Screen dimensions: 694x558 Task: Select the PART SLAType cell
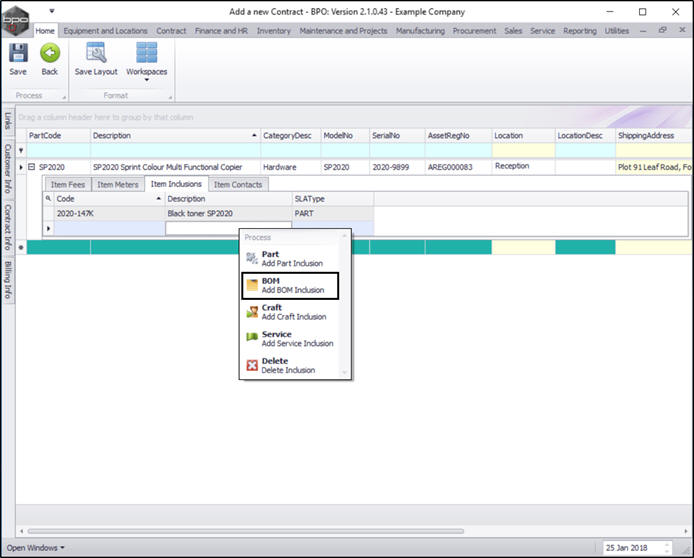tap(333, 213)
